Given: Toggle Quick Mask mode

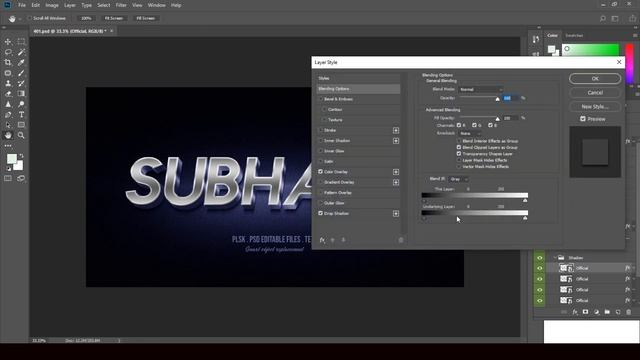Looking at the screenshot, I should point(8,178).
